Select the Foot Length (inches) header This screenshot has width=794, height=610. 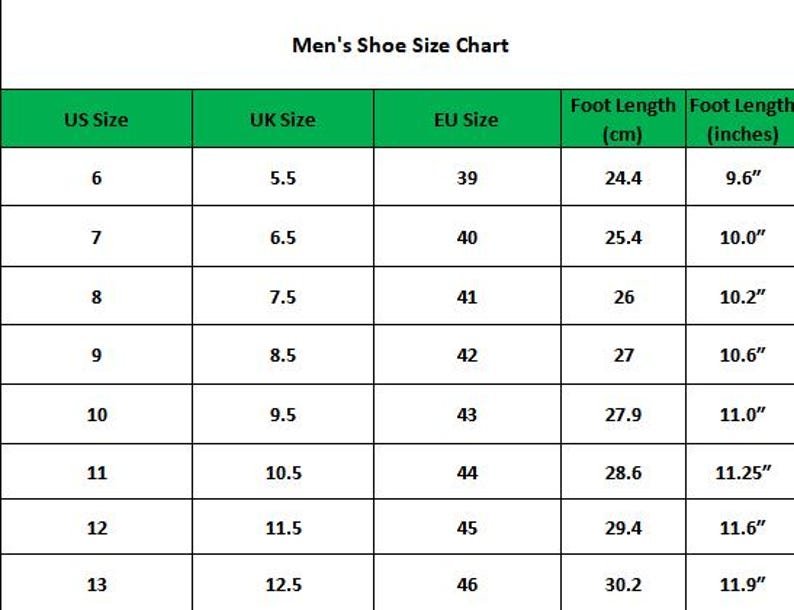pyautogui.click(x=742, y=120)
